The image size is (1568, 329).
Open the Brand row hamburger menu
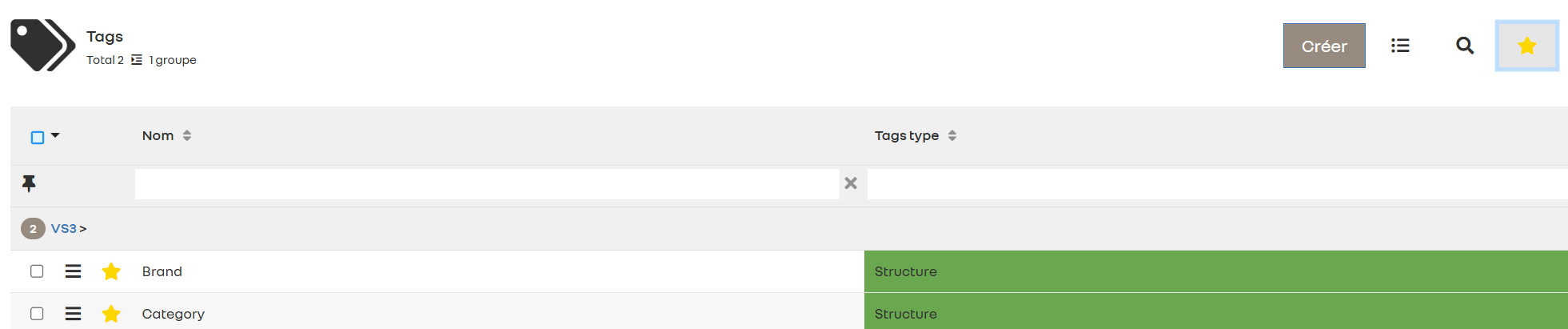pyautogui.click(x=73, y=271)
